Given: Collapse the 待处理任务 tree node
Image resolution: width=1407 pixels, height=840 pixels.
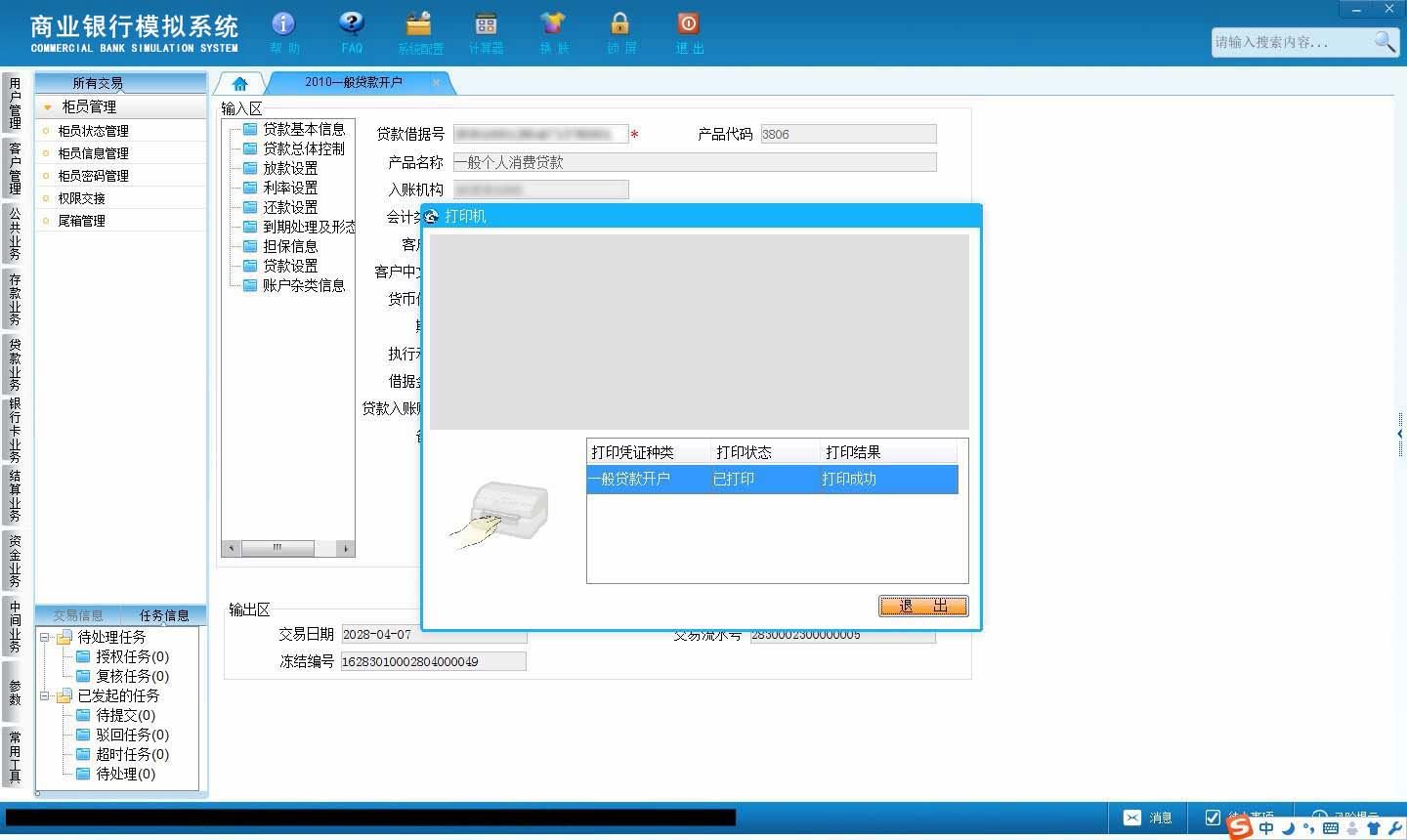Looking at the screenshot, I should click(x=44, y=637).
